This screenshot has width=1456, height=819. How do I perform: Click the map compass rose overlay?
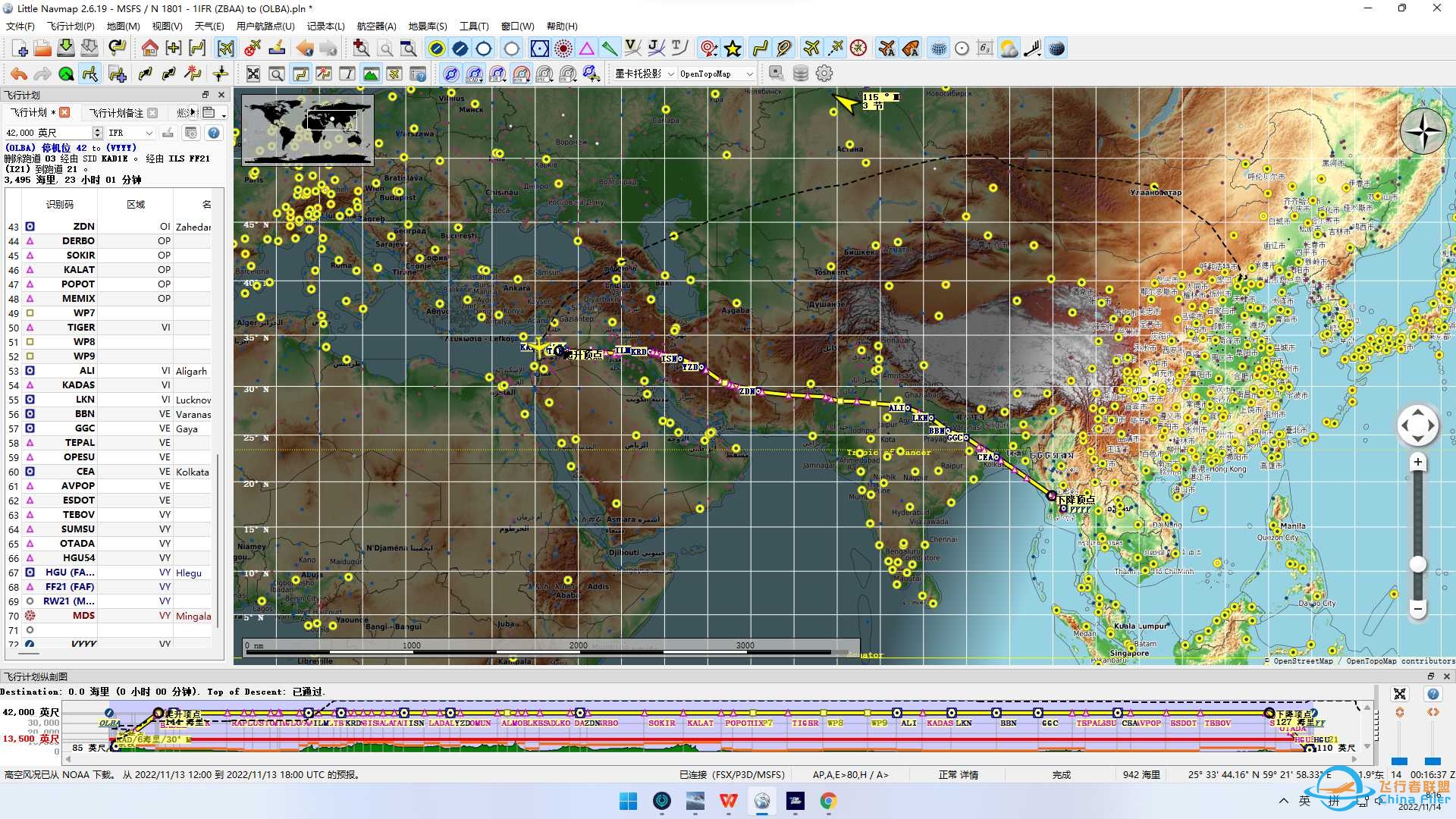1423,131
